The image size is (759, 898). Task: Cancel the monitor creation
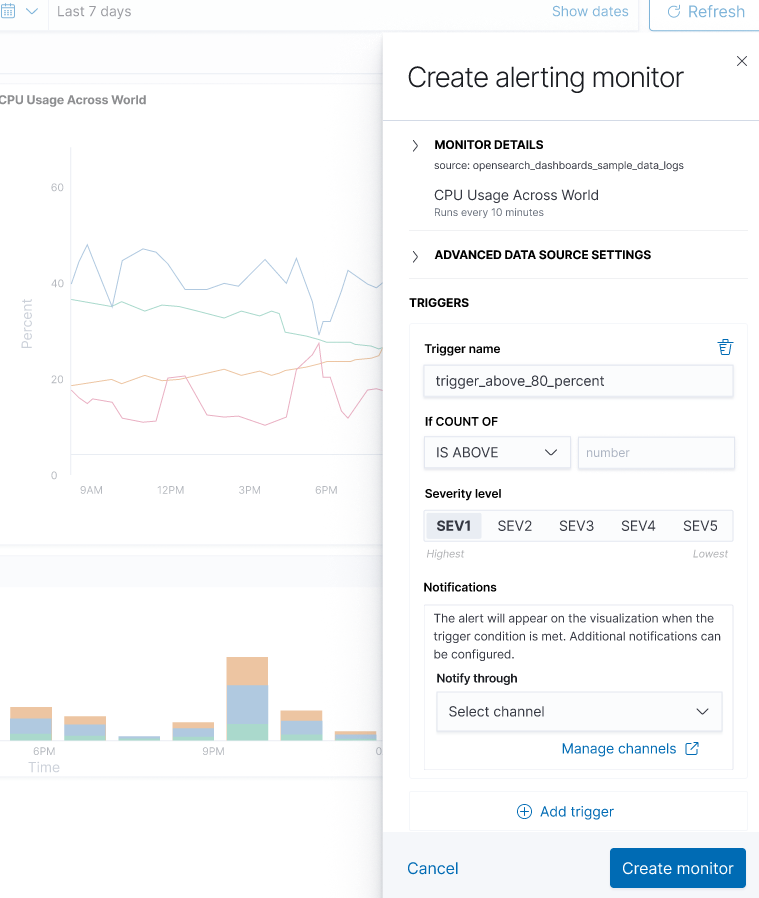tap(432, 868)
